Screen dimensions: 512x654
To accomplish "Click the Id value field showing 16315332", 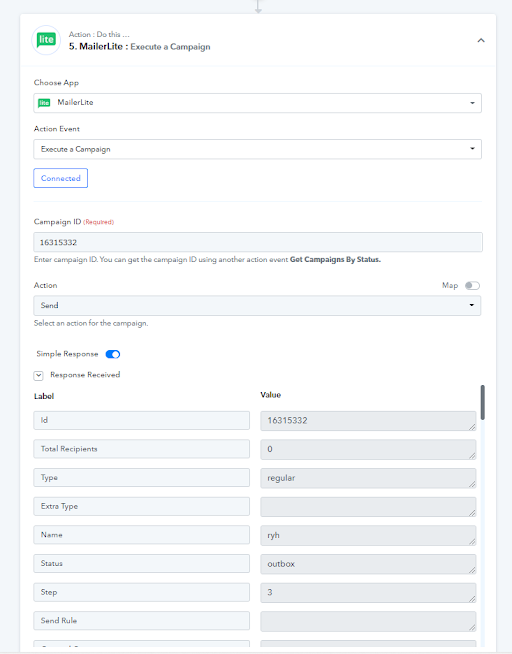I will tap(368, 420).
